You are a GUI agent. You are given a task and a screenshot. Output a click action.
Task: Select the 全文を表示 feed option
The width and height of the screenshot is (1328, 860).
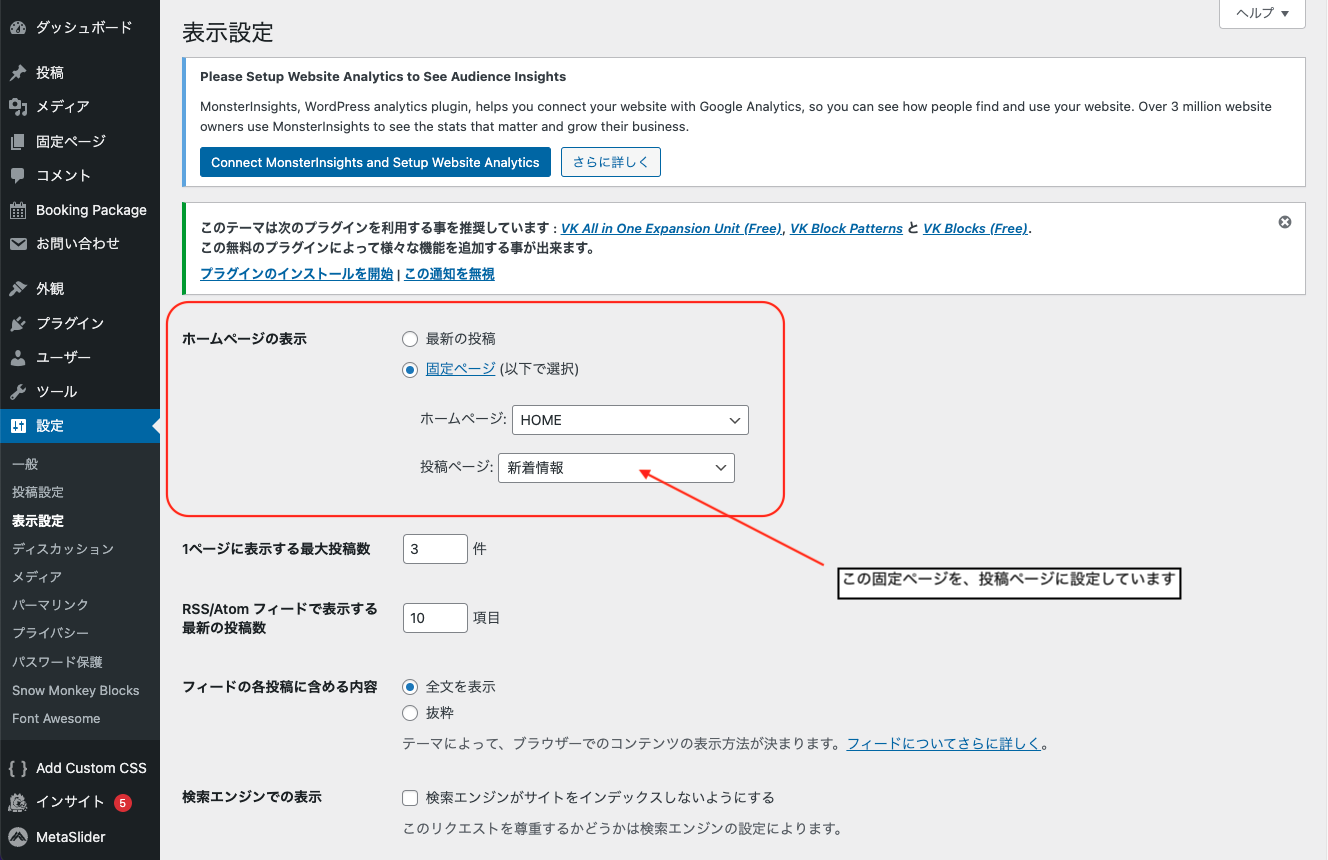tap(410, 687)
